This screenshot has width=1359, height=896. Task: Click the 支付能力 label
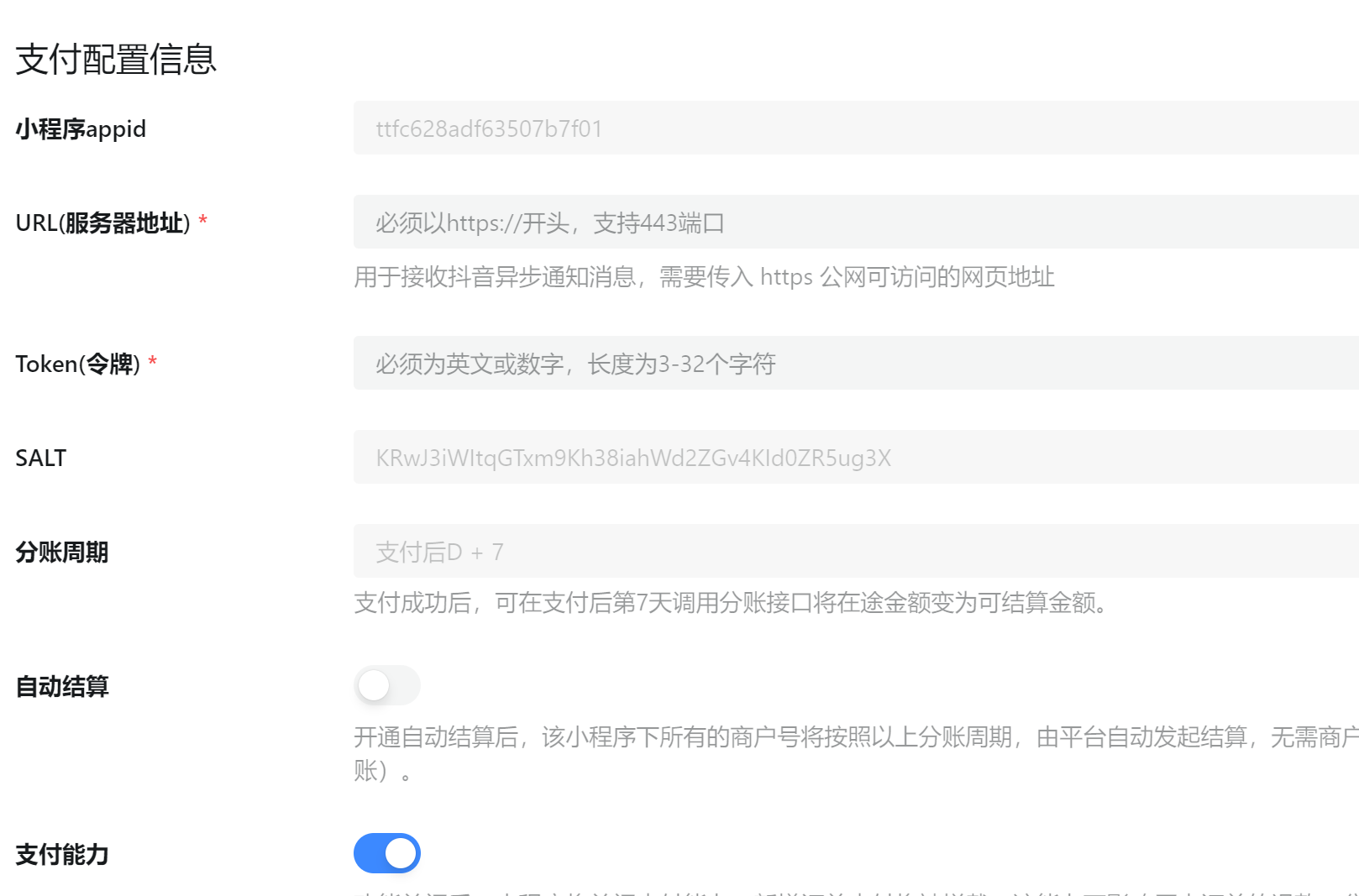[62, 855]
